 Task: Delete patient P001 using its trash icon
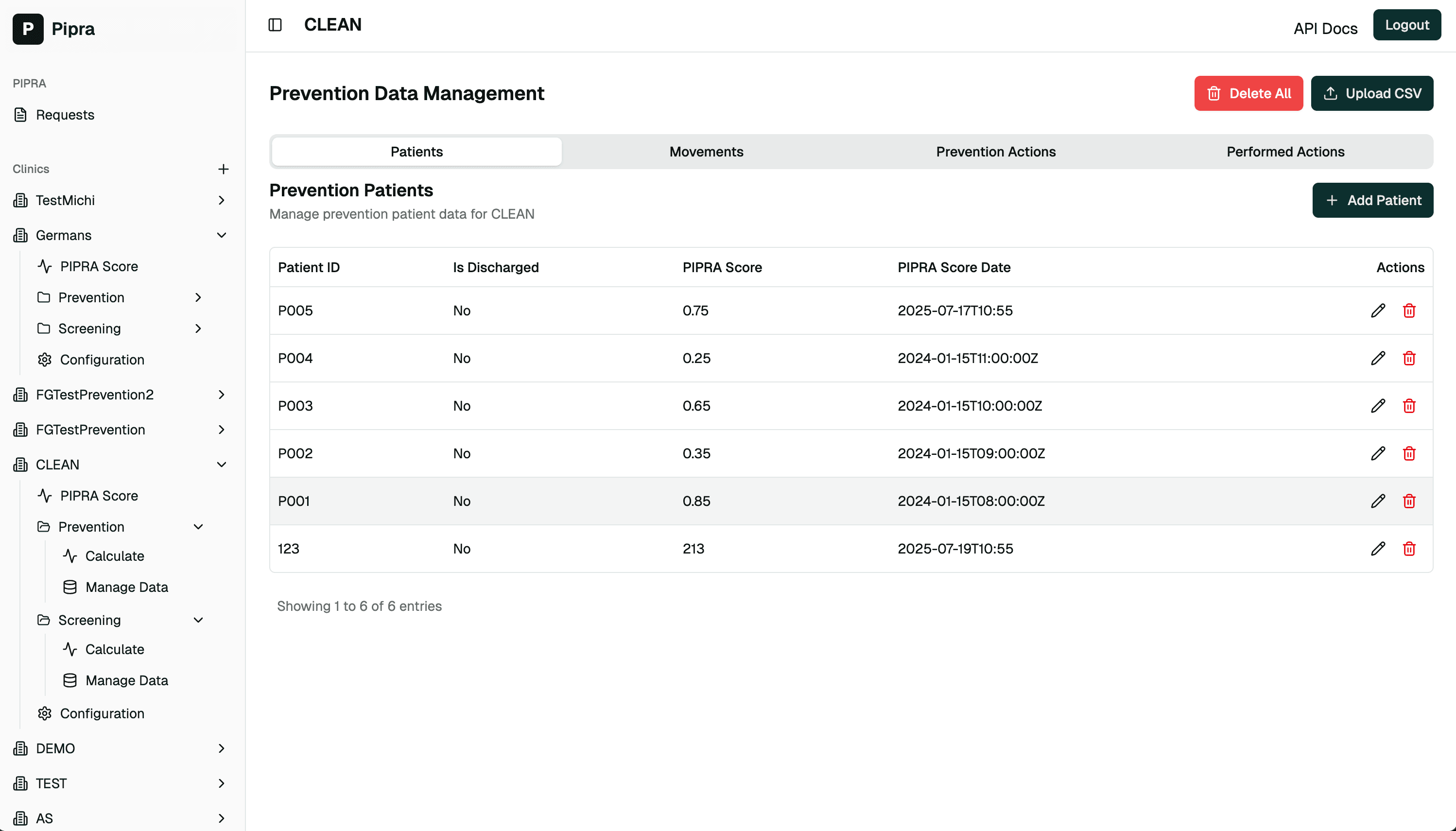(x=1409, y=501)
